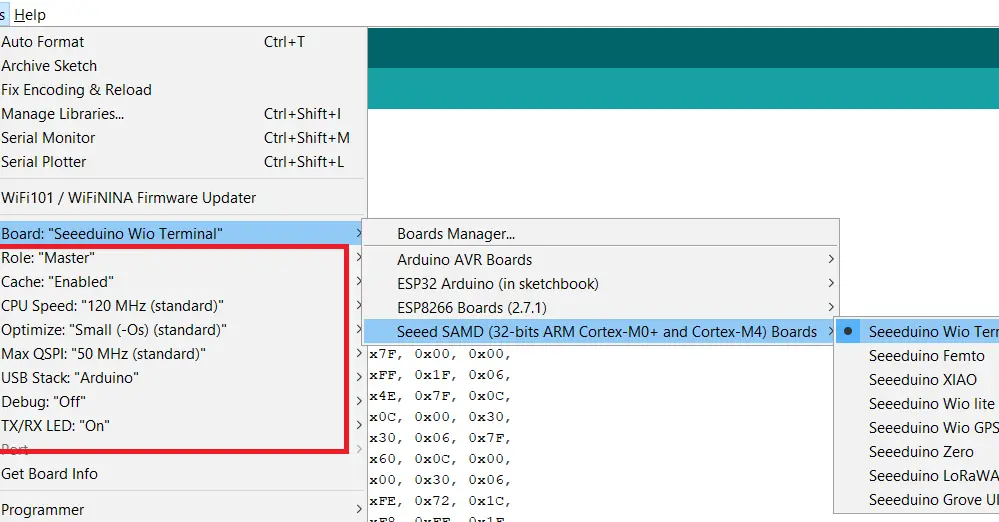This screenshot has width=999, height=522.
Task: Click code line starting x4E, 0x7F
Action: pyautogui.click(x=440, y=396)
